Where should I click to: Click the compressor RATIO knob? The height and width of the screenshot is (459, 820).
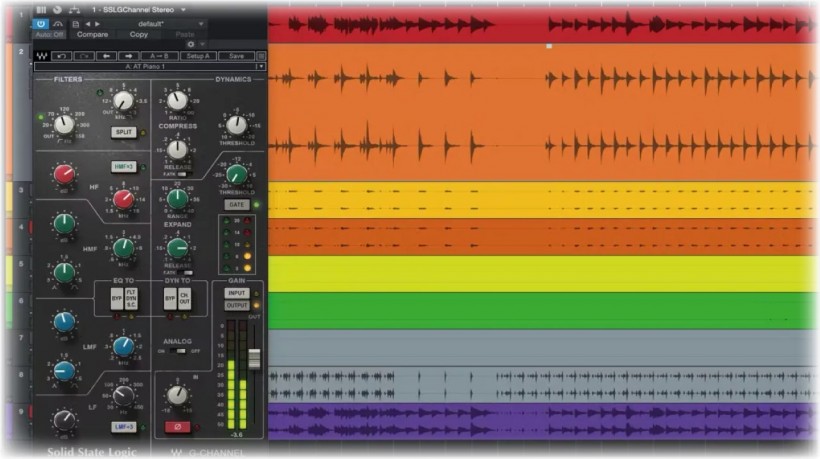pyautogui.click(x=177, y=100)
